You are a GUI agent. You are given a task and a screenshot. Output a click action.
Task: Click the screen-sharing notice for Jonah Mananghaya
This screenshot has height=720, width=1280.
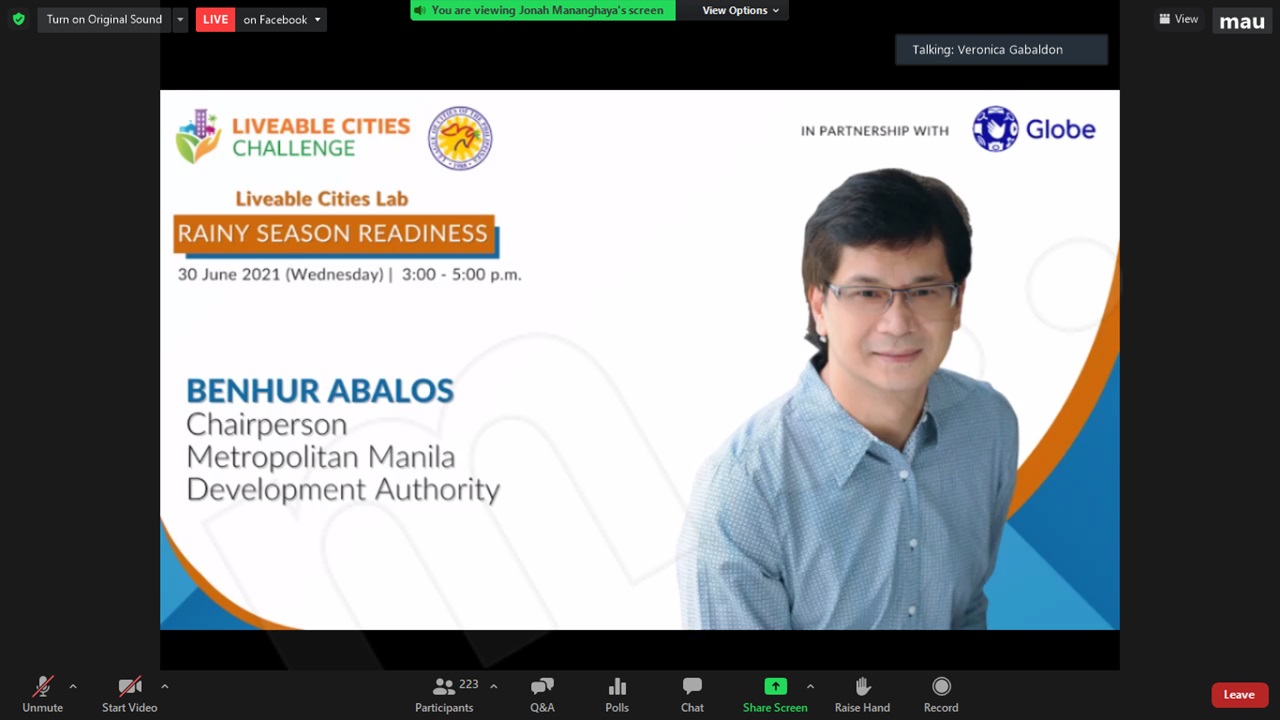[543, 10]
